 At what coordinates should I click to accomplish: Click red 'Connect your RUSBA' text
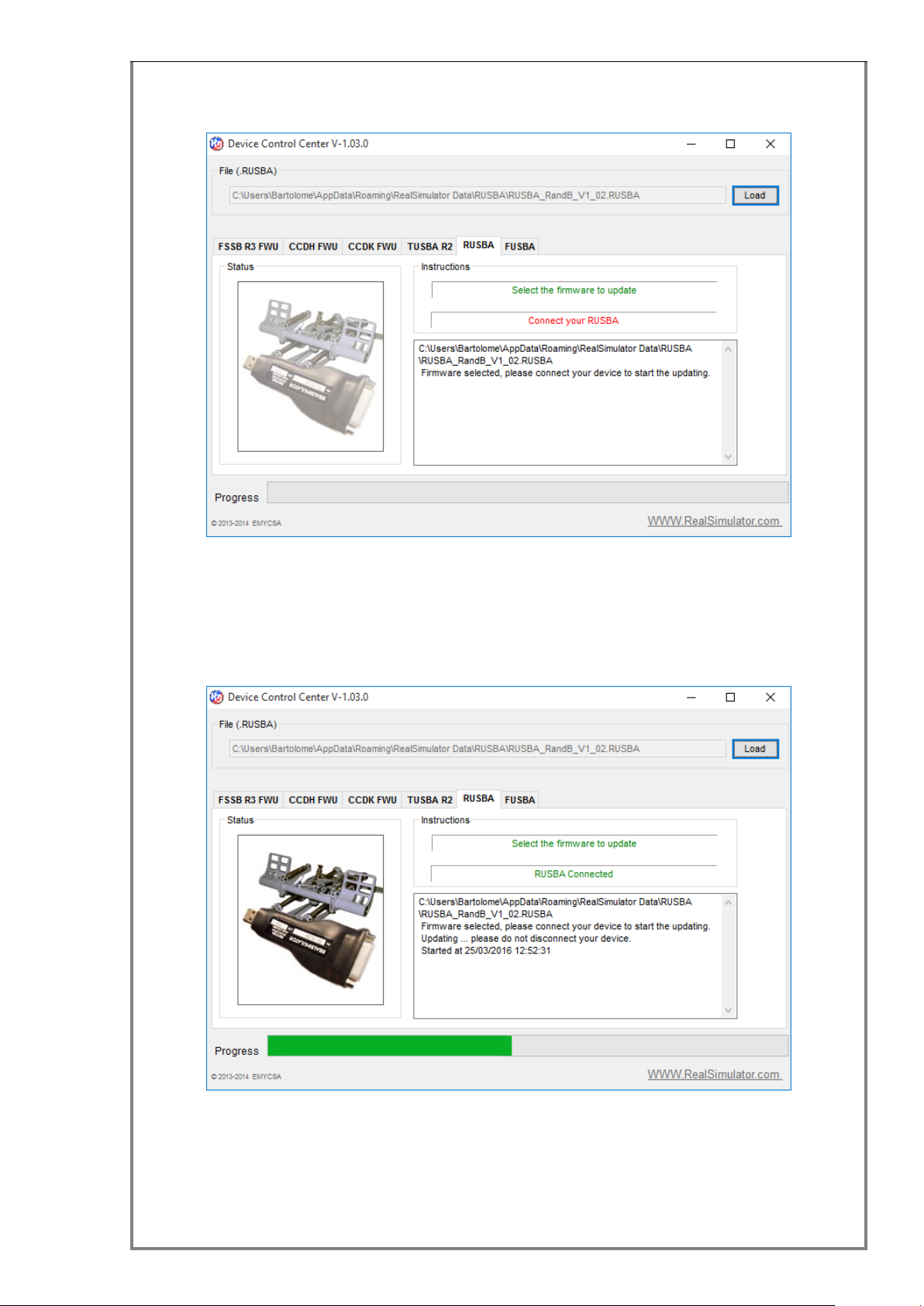[574, 321]
